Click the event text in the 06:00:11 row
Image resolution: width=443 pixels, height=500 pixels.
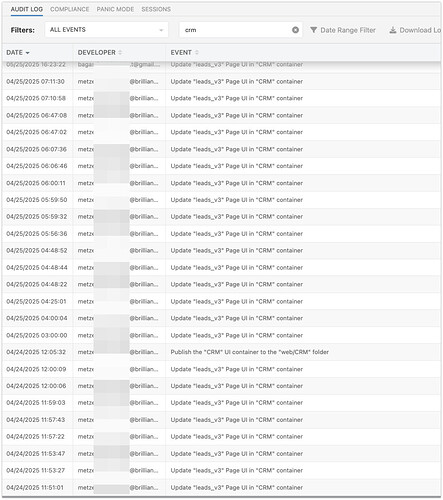(237, 183)
